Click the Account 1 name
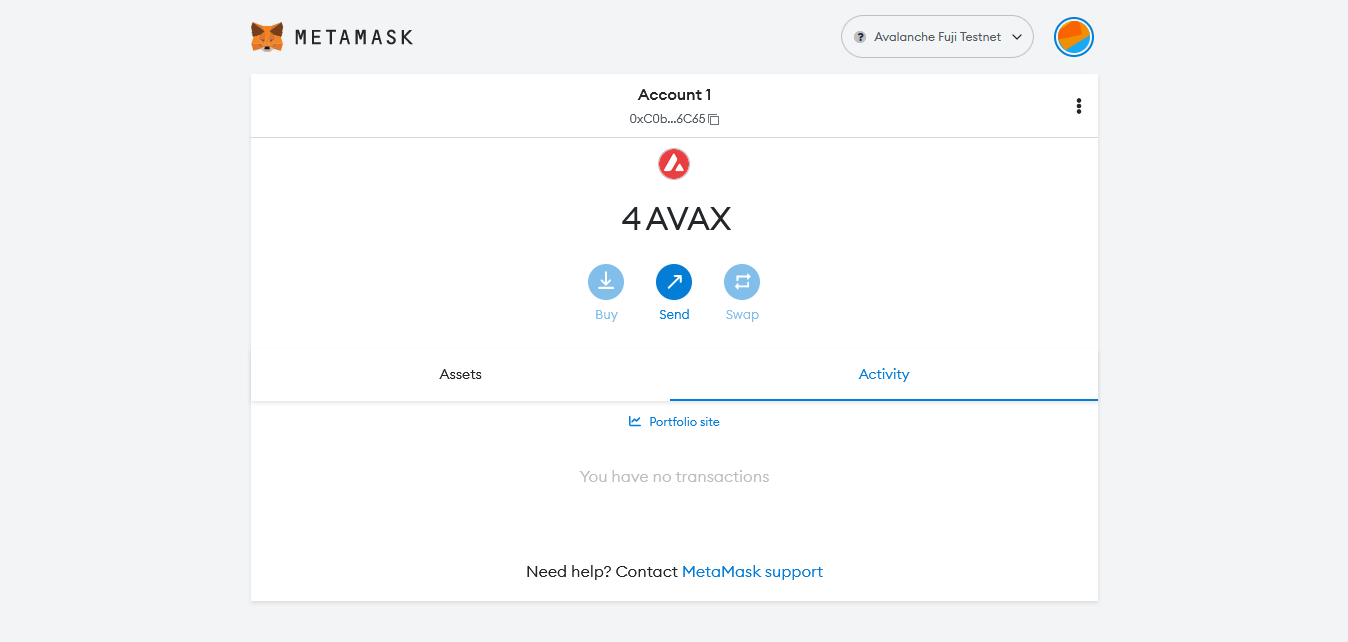The image size is (1348, 642). 674,95
